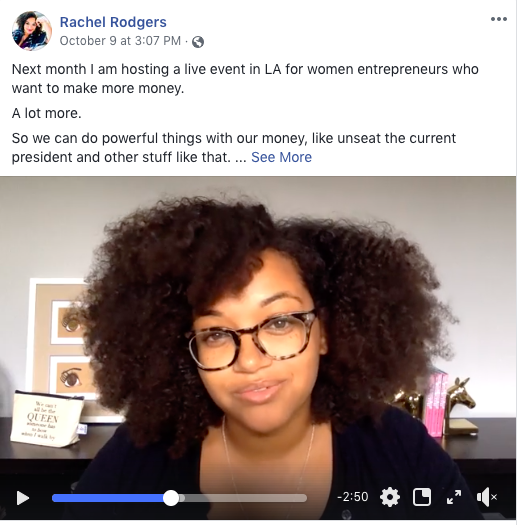This screenshot has height=525, width=517.
Task: Expand video to fullscreen
Action: (454, 497)
